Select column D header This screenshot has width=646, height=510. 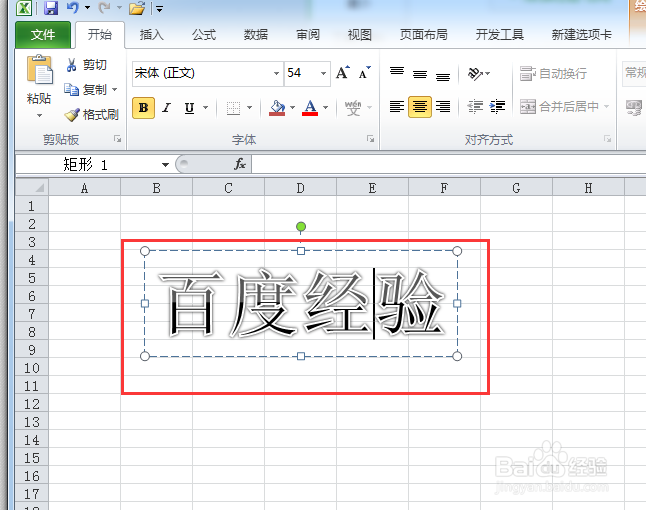click(x=300, y=188)
